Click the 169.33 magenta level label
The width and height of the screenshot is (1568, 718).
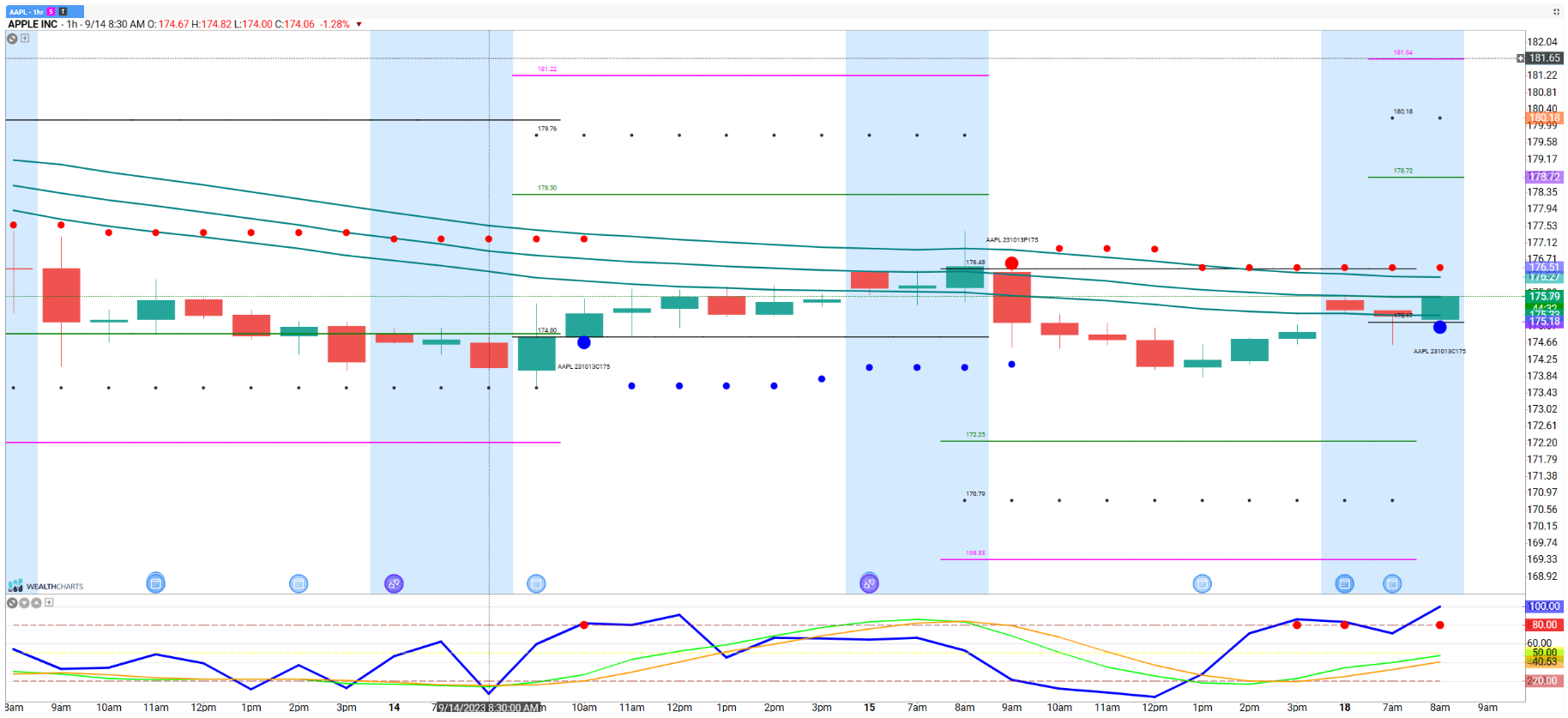click(975, 553)
